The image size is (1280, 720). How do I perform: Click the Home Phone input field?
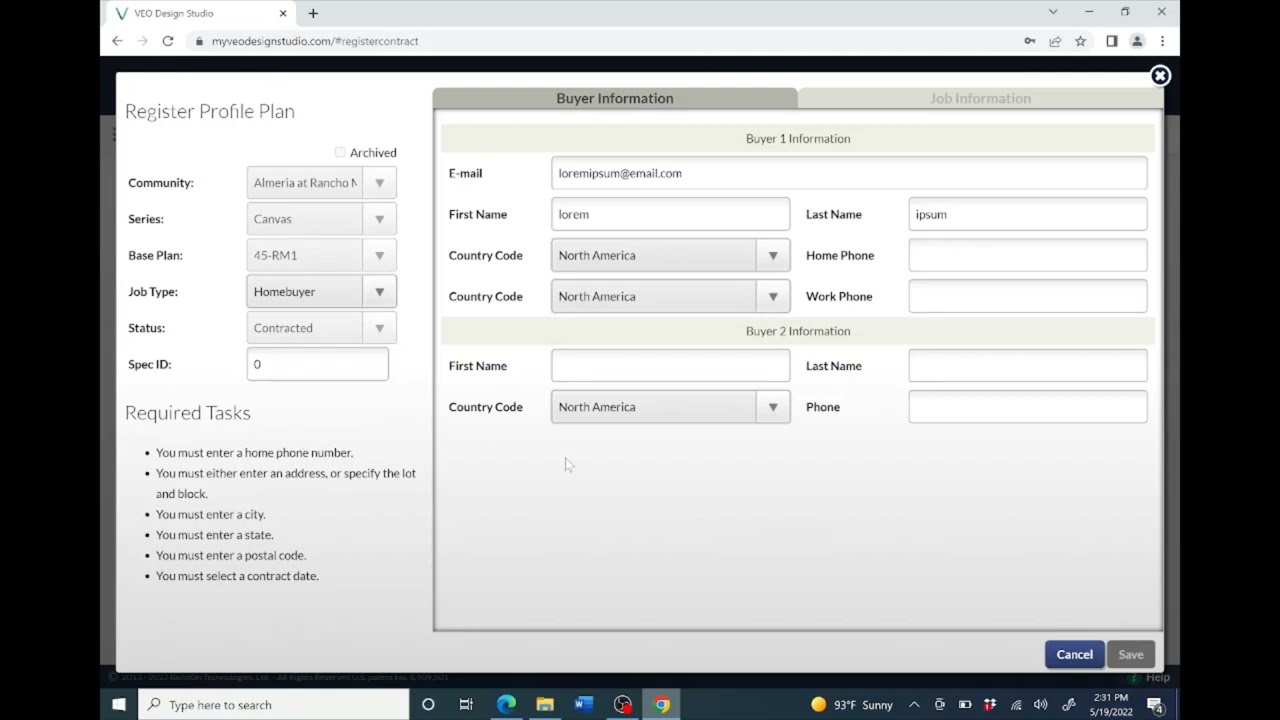(1028, 255)
